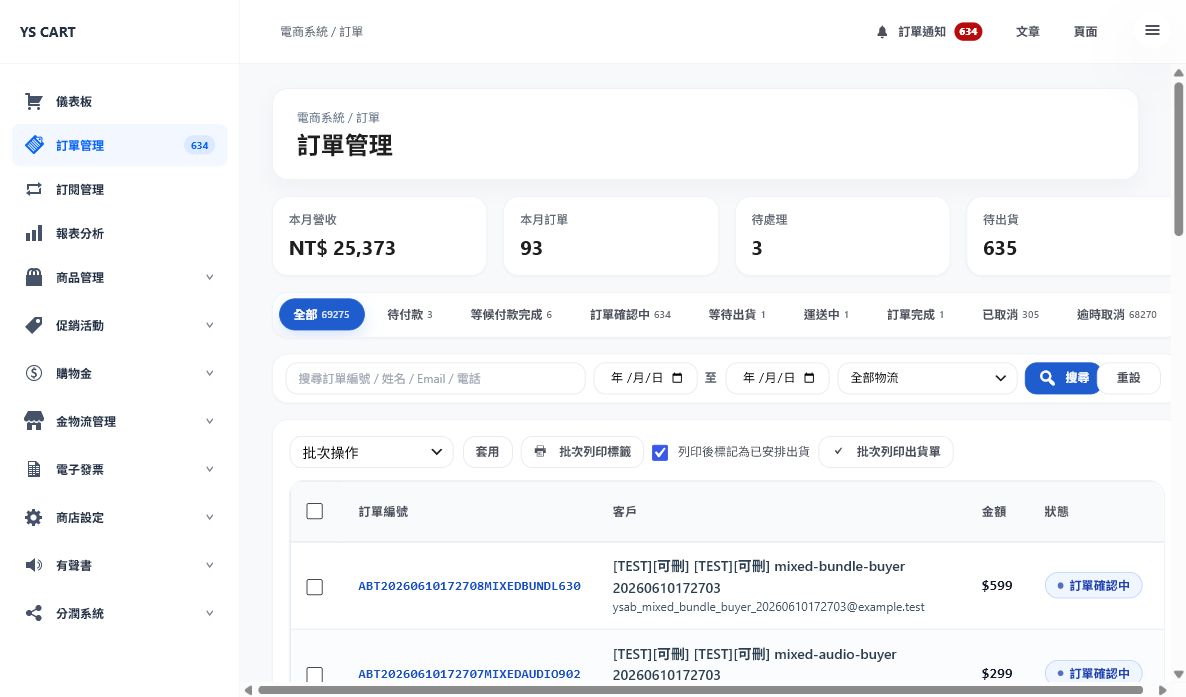The width and height of the screenshot is (1186, 697).
Task: Click the 商店設定 gear icon
Action: click(34, 518)
